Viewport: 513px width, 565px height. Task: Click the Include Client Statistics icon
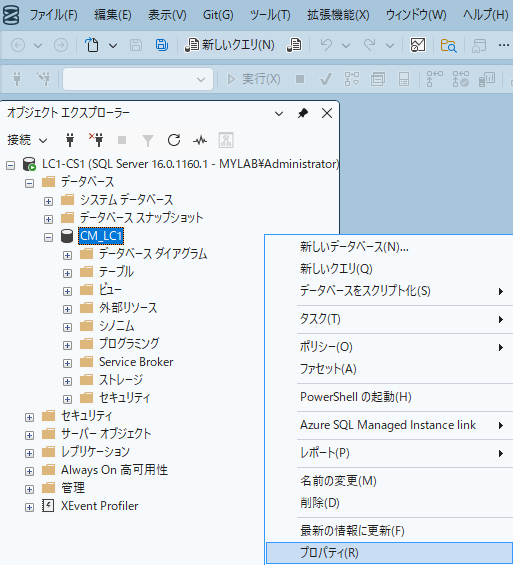click(487, 79)
